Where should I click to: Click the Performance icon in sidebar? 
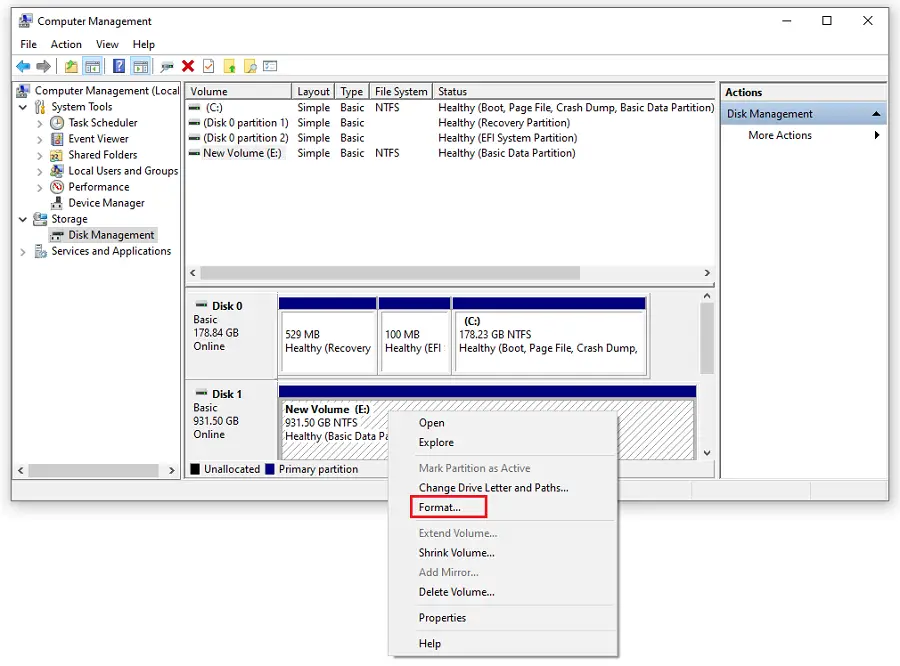(x=57, y=187)
